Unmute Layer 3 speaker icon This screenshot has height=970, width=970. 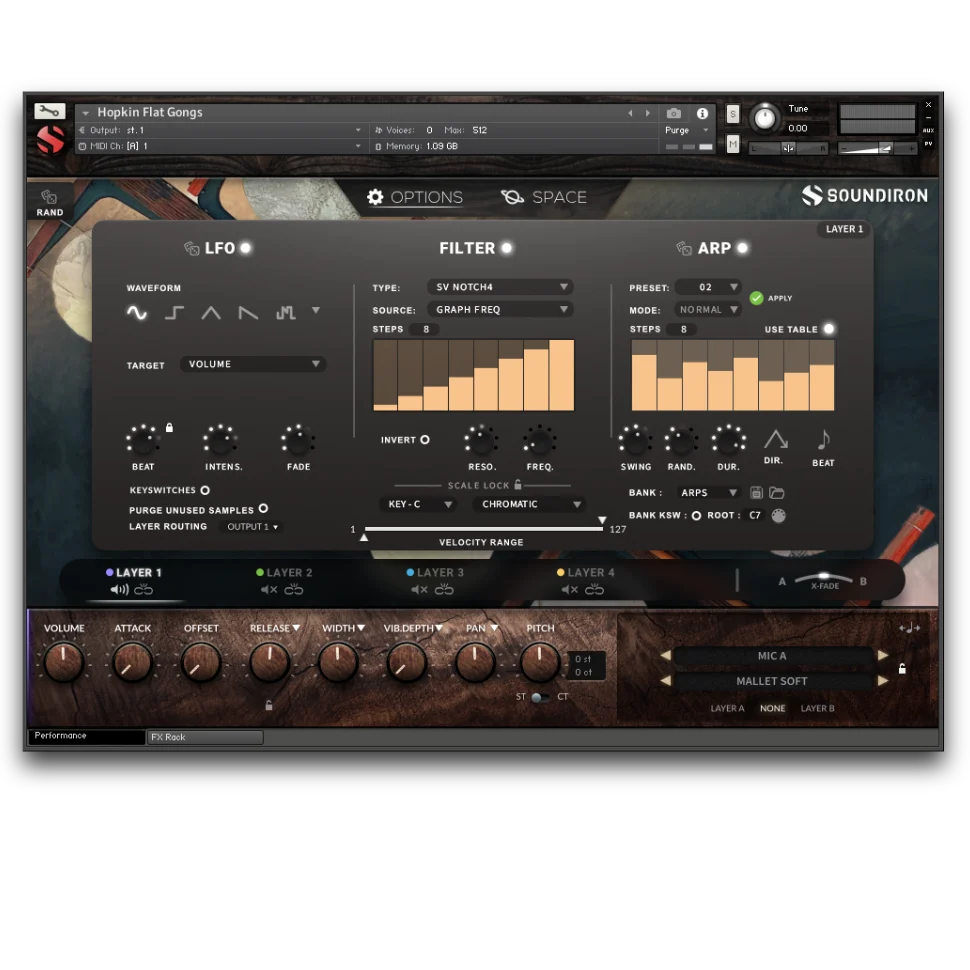click(419, 590)
